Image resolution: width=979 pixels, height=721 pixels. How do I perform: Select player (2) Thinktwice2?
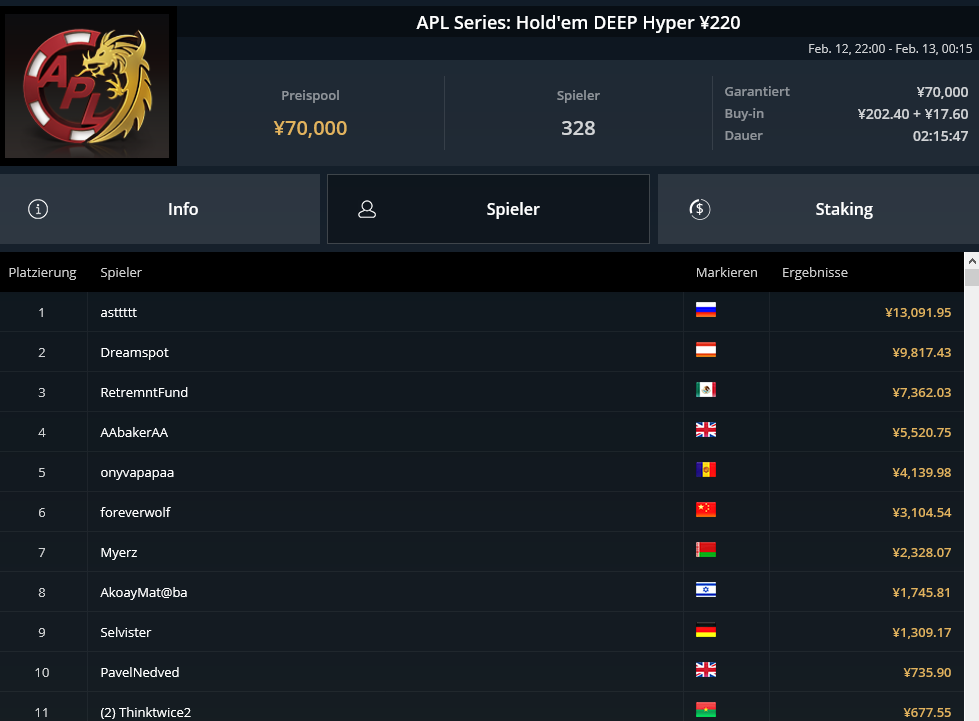(145, 712)
